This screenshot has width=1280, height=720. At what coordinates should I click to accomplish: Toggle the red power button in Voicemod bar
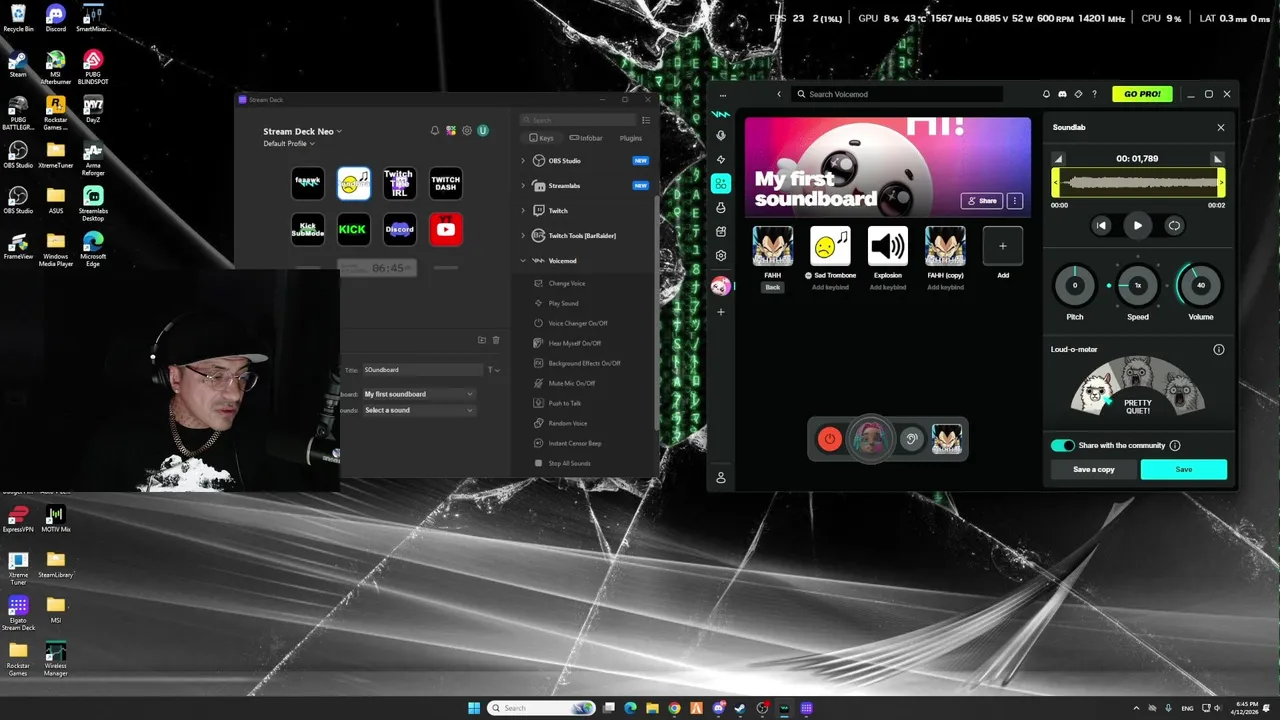[x=829, y=439]
